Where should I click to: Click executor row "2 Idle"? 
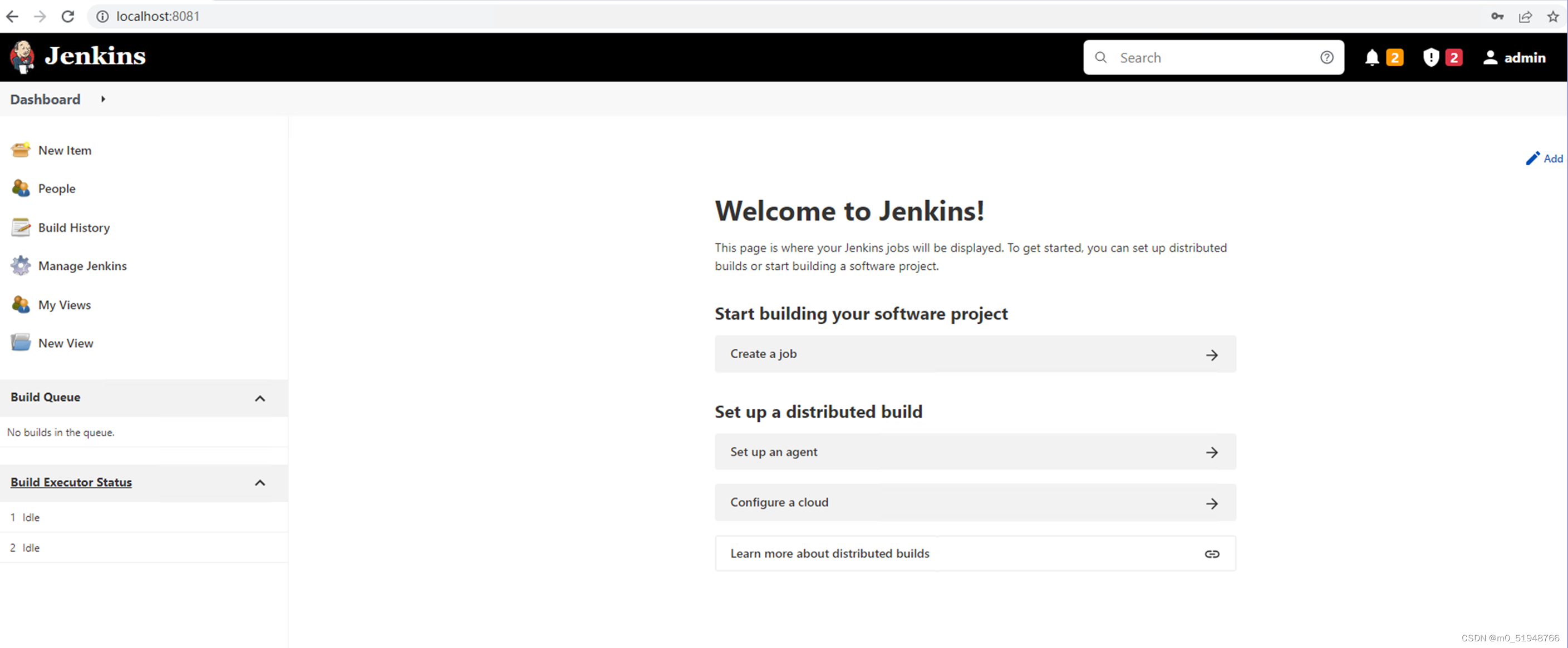point(144,548)
